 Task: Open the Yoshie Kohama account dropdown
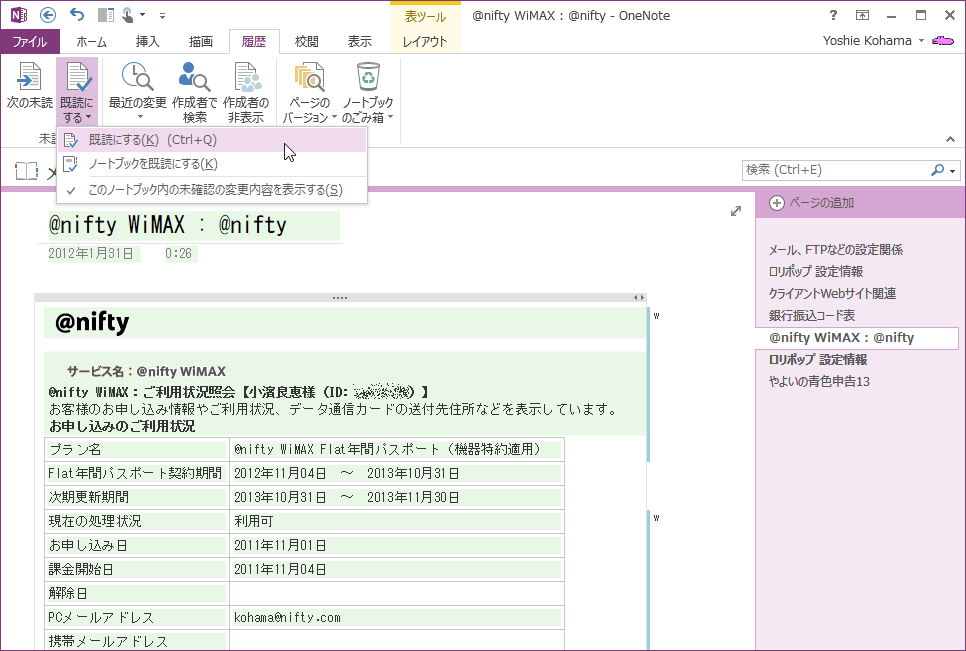pos(873,41)
